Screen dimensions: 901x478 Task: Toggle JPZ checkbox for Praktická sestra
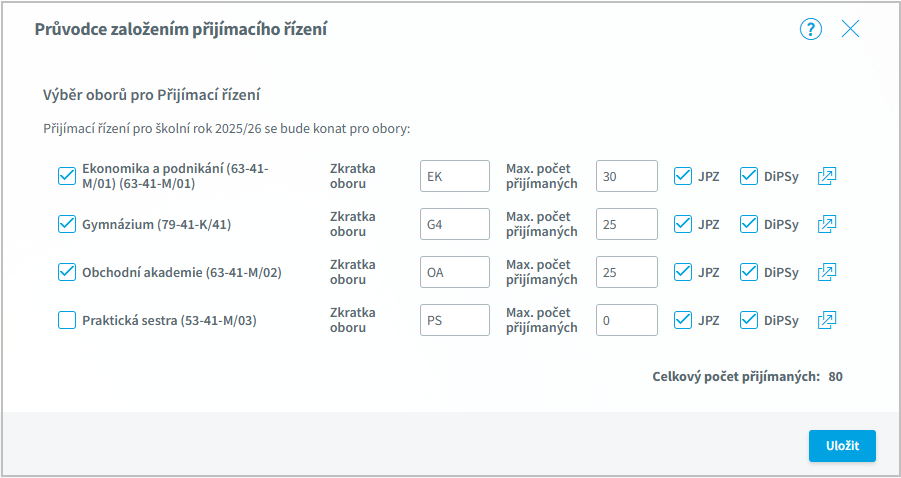coord(683,320)
